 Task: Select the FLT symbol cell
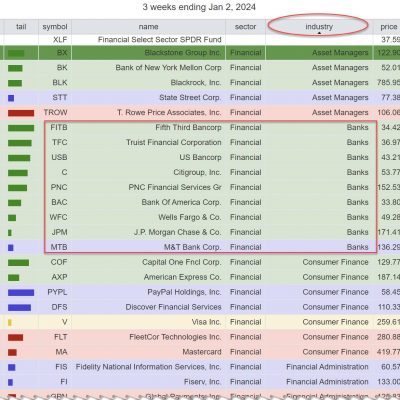61,337
